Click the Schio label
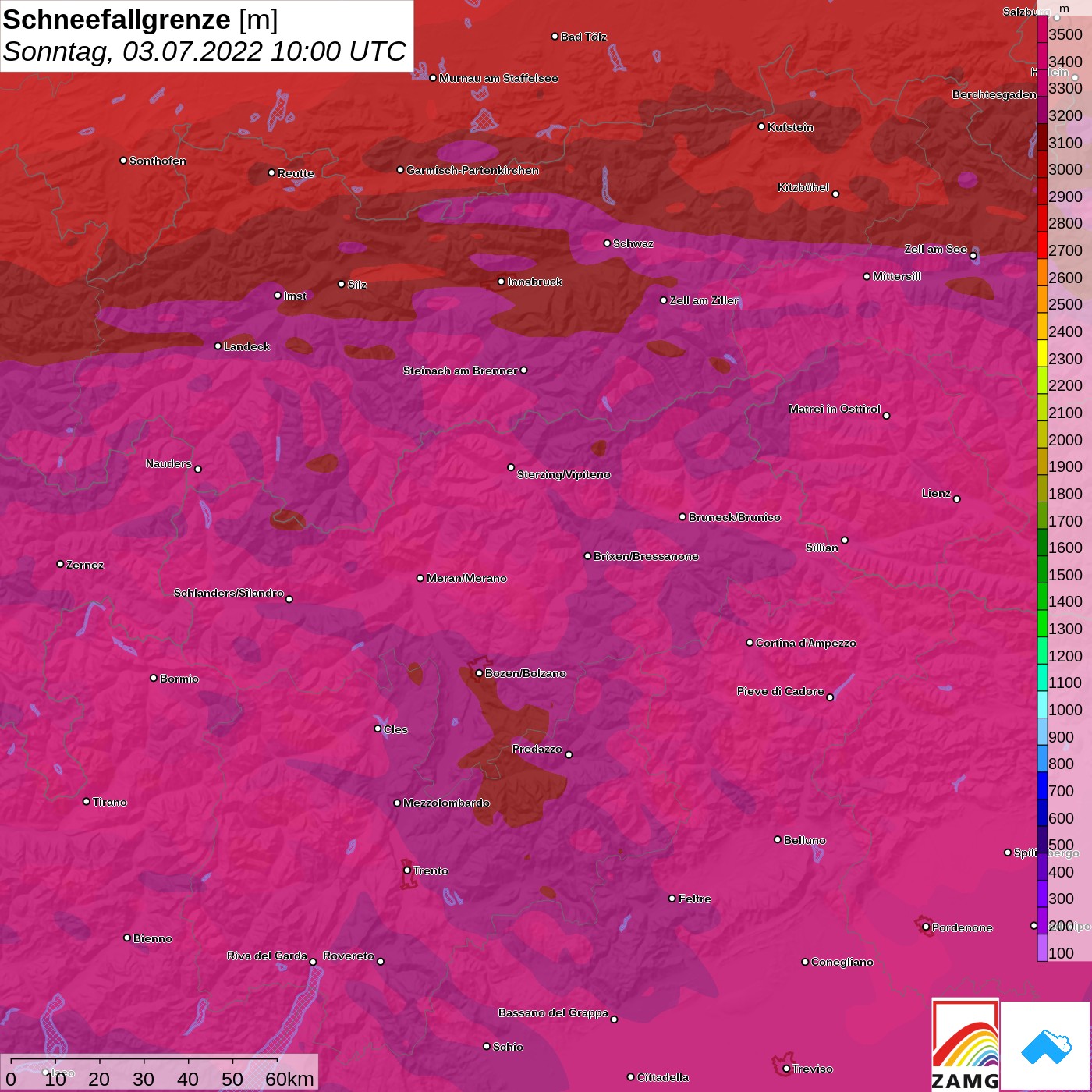1092x1092 pixels. point(508,1047)
